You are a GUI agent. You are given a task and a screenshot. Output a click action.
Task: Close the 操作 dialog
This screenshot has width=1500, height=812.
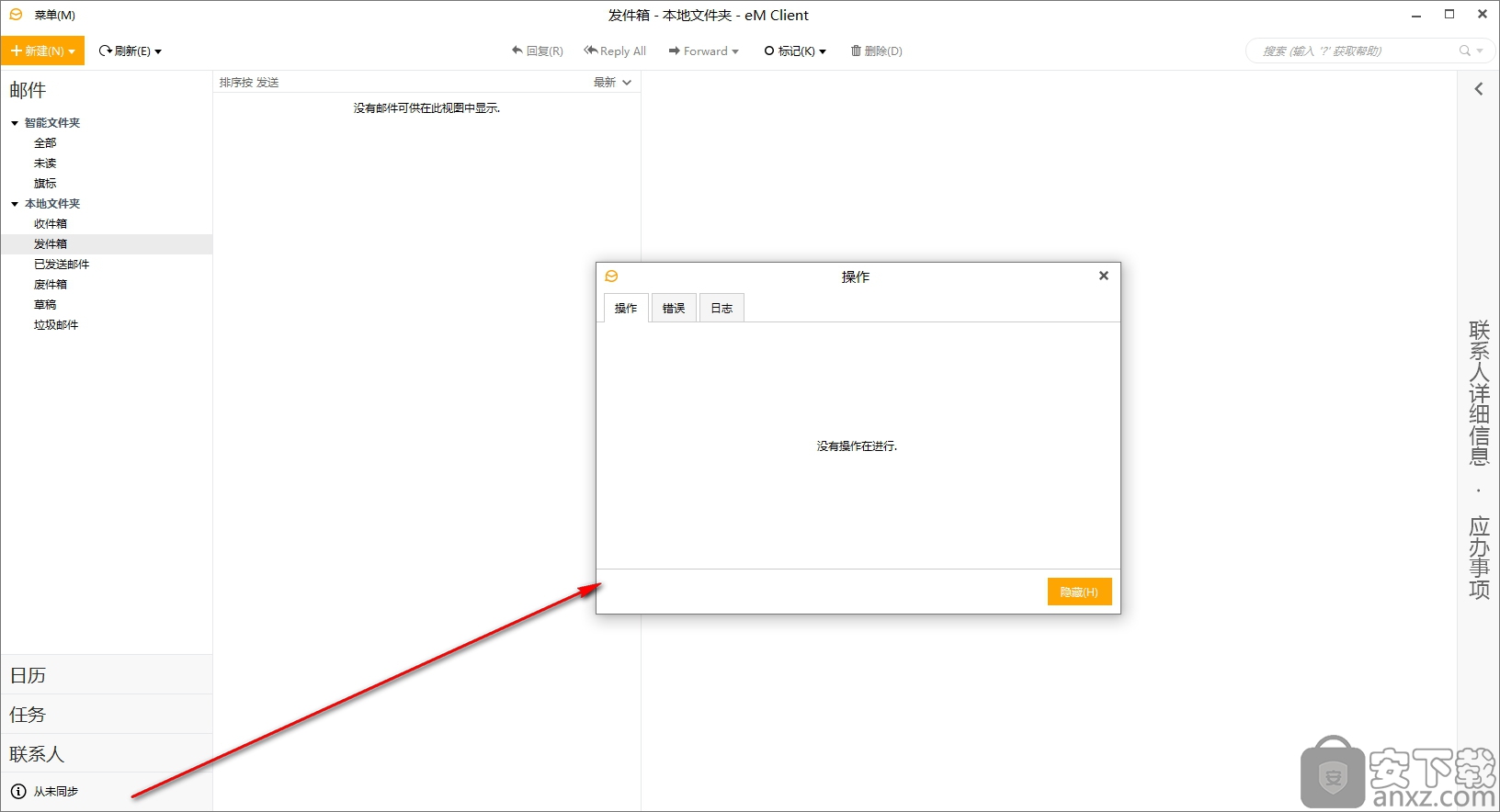(x=1104, y=276)
